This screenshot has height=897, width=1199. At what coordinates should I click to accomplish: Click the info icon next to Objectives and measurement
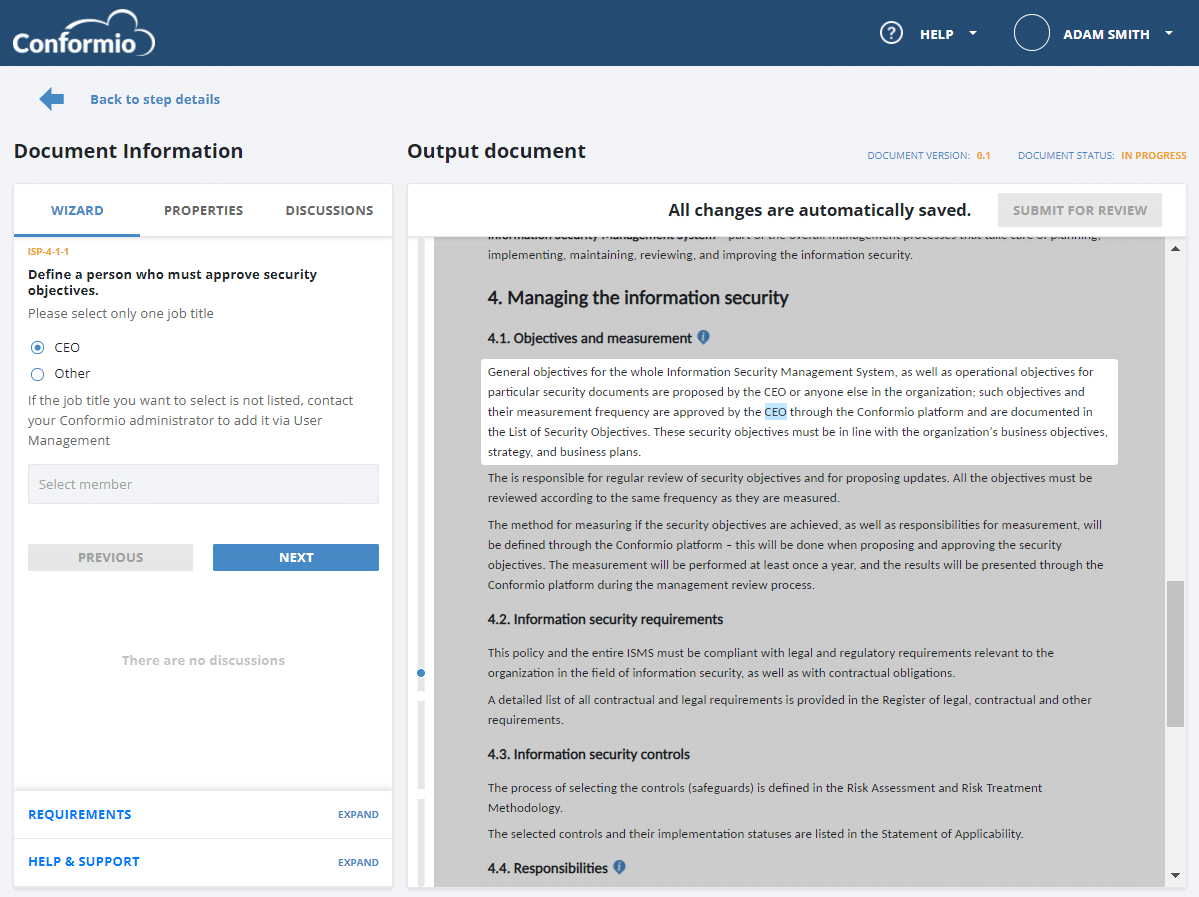(703, 337)
